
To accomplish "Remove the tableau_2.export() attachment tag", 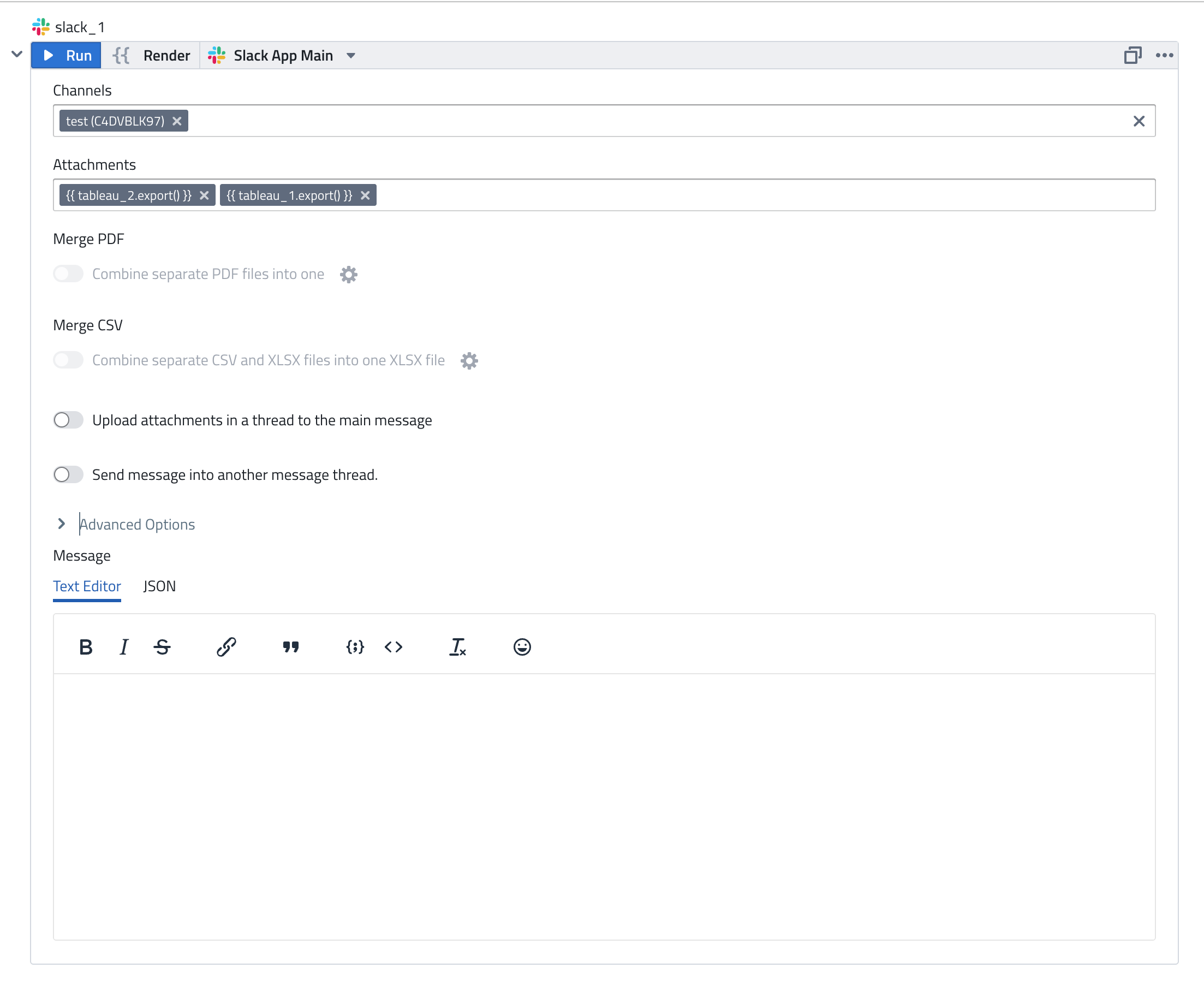I will point(204,195).
